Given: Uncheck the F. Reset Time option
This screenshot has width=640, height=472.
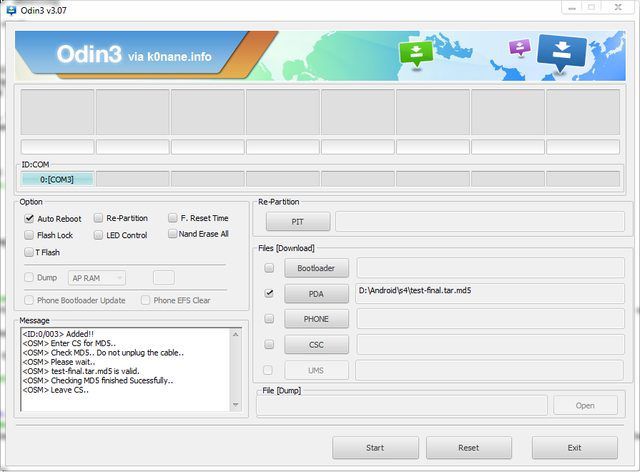Looking at the screenshot, I should (172, 218).
